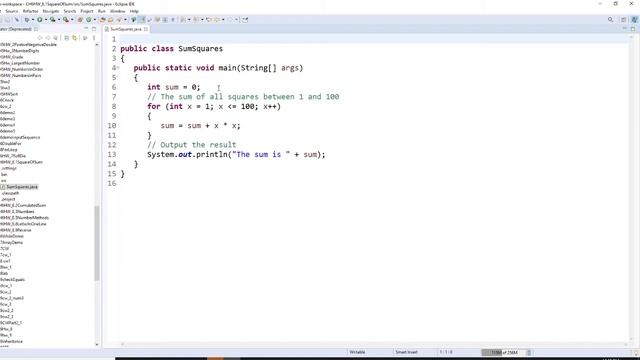
Task: Go to next annotation
Action: [x=183, y=20]
